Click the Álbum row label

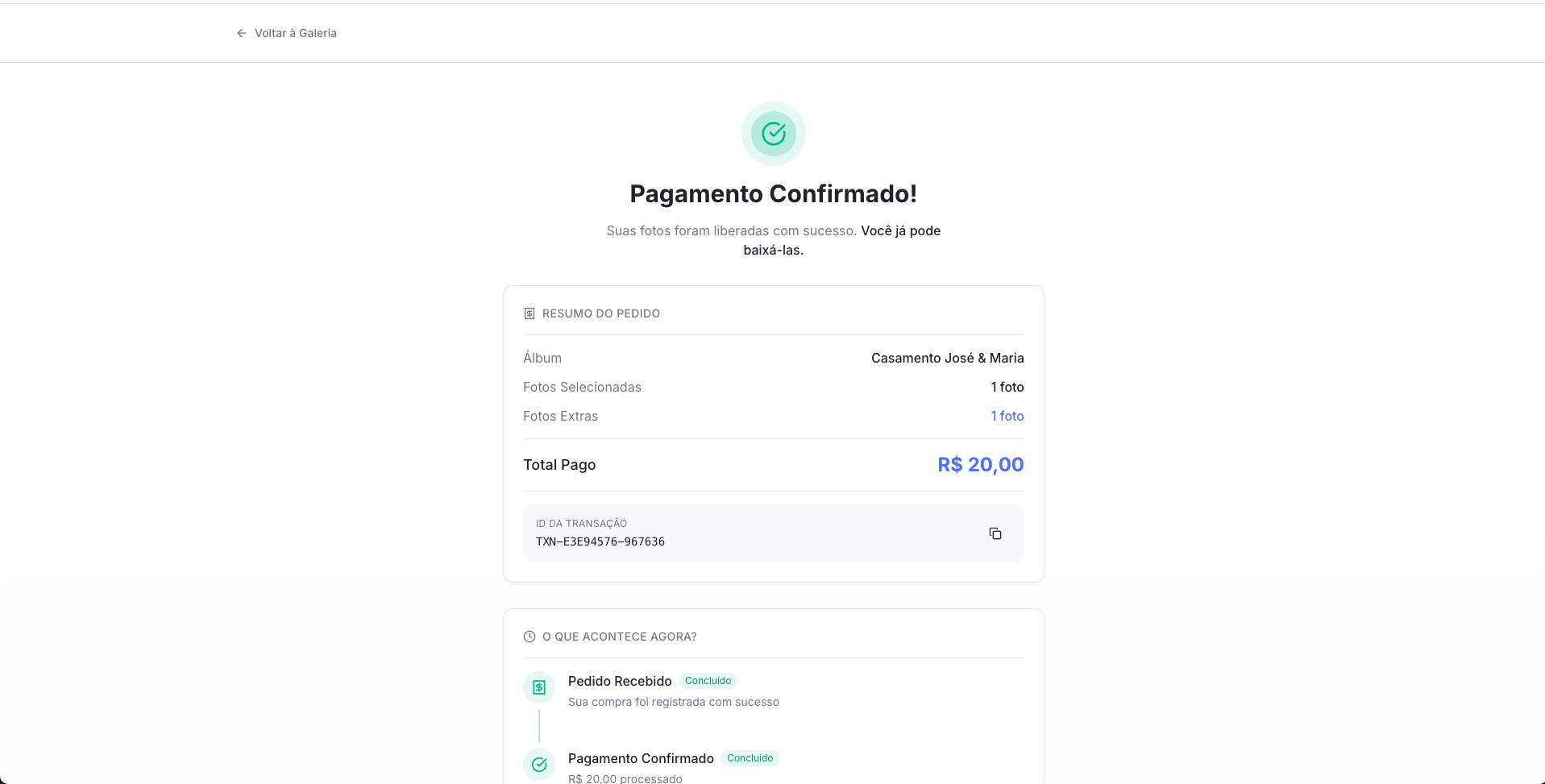(x=542, y=358)
